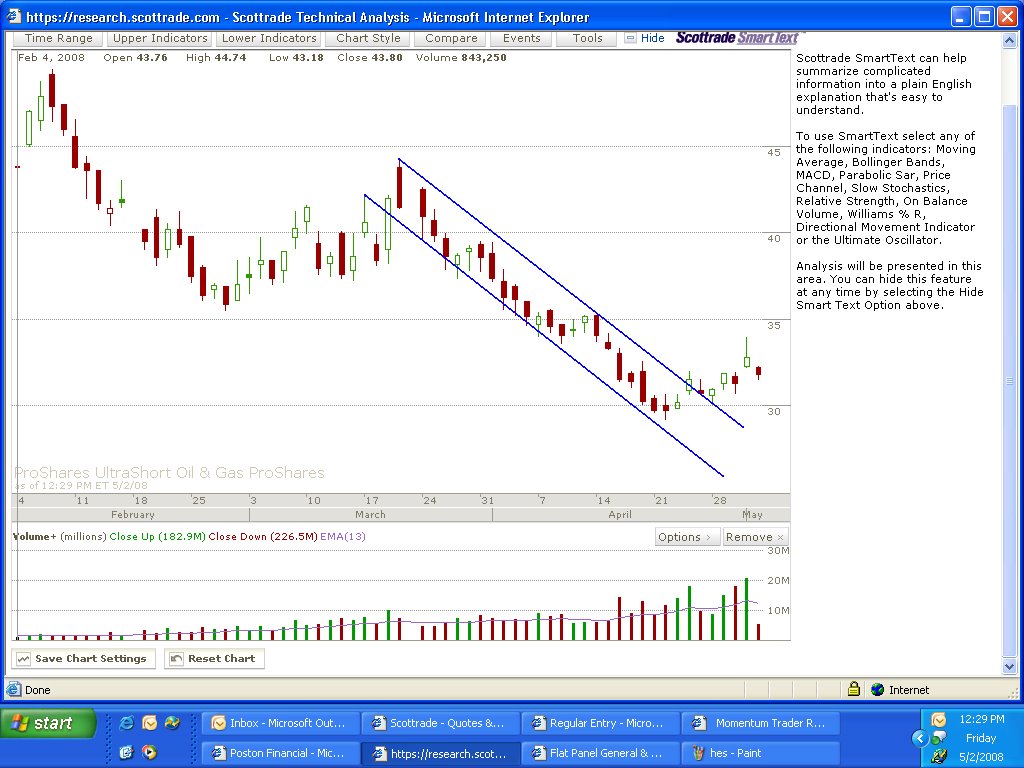This screenshot has width=1024, height=768.
Task: Click the vertical scrollbar thumb
Action: point(1009,381)
